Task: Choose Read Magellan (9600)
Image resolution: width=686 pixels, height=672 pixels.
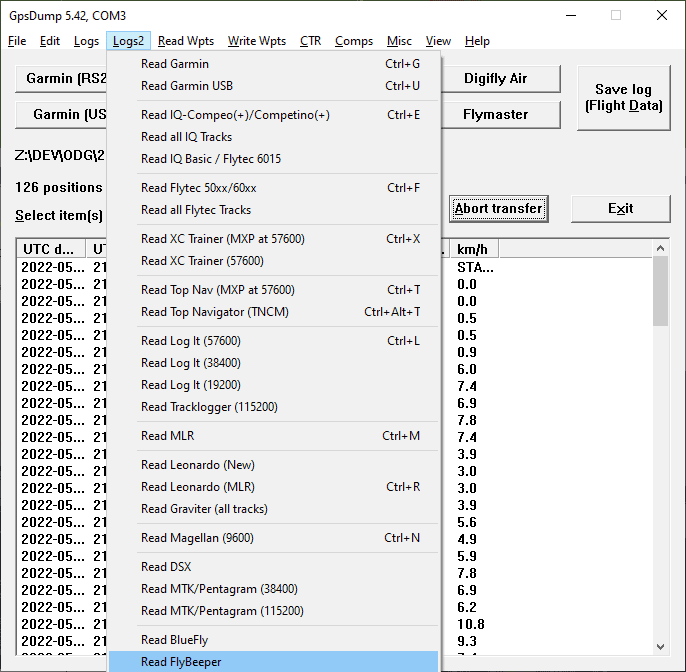Action: click(273, 538)
